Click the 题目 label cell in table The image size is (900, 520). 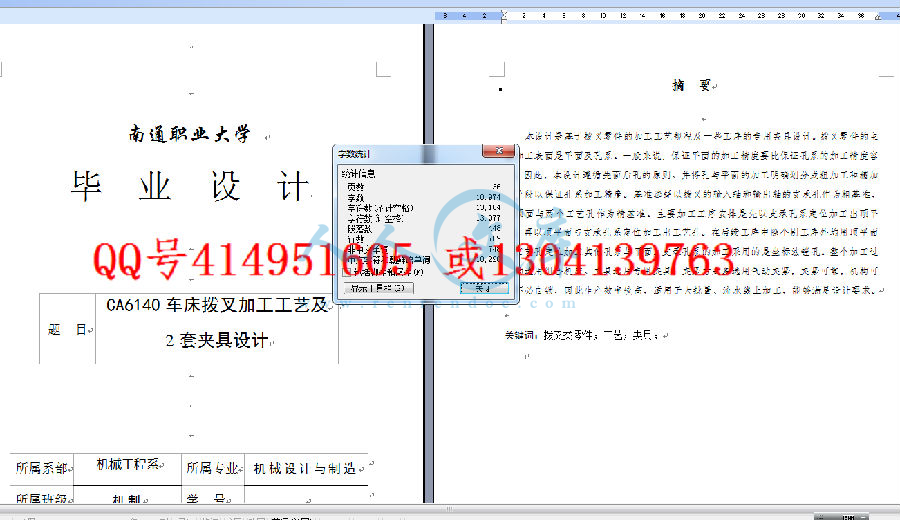(x=68, y=329)
